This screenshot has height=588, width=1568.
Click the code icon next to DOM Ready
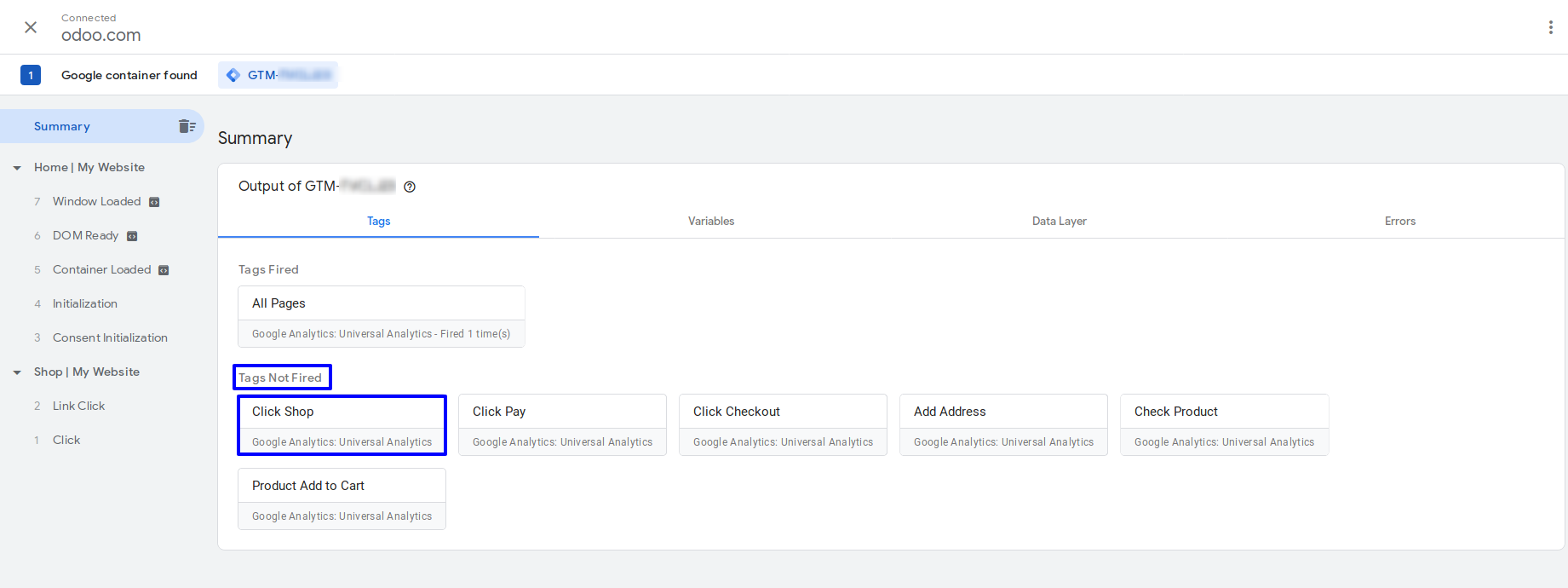coord(132,236)
